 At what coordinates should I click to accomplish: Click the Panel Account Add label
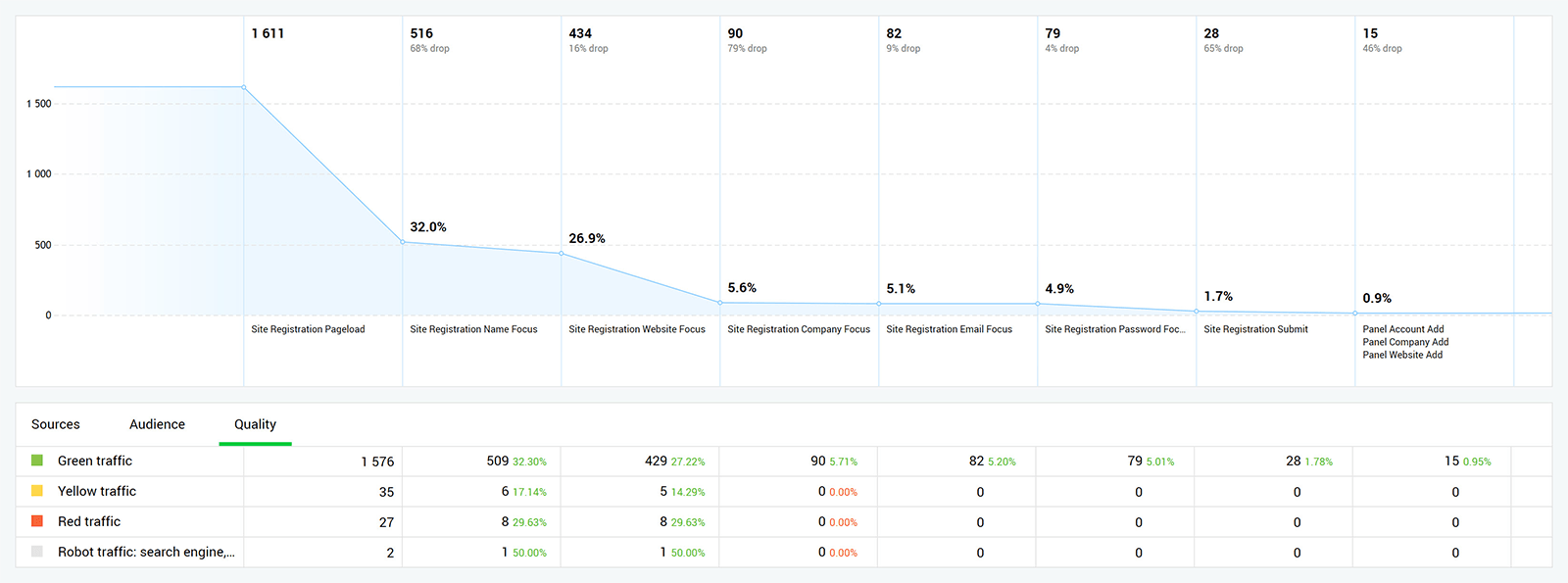coord(1403,329)
